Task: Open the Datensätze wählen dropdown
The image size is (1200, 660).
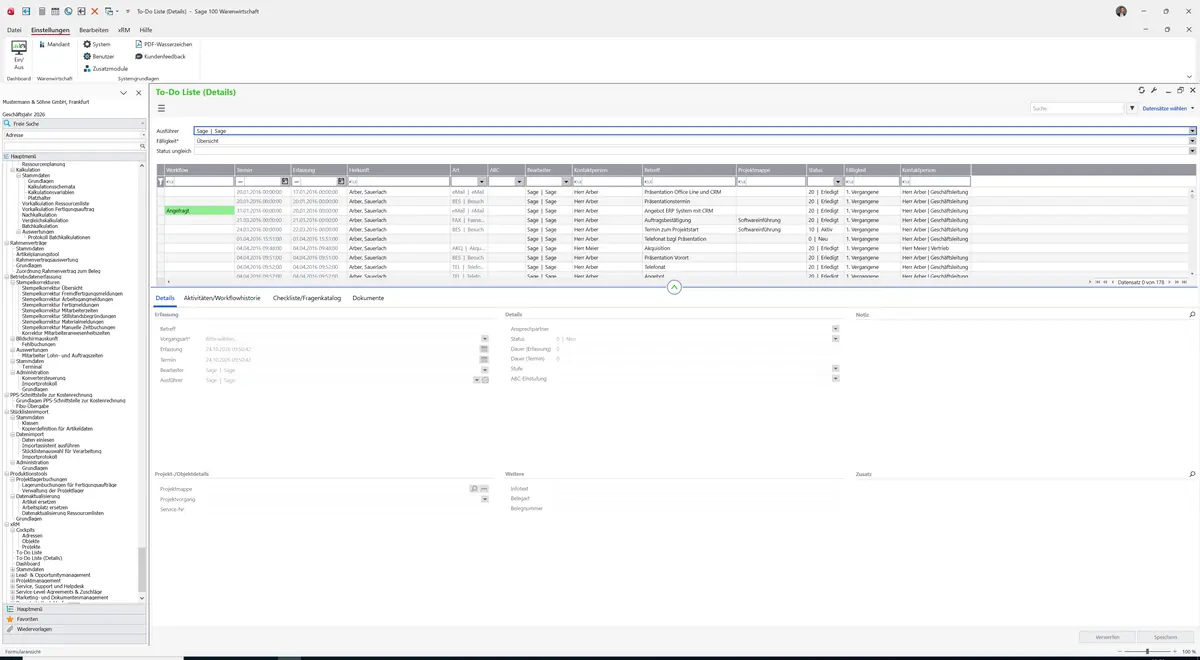Action: click(x=1168, y=108)
